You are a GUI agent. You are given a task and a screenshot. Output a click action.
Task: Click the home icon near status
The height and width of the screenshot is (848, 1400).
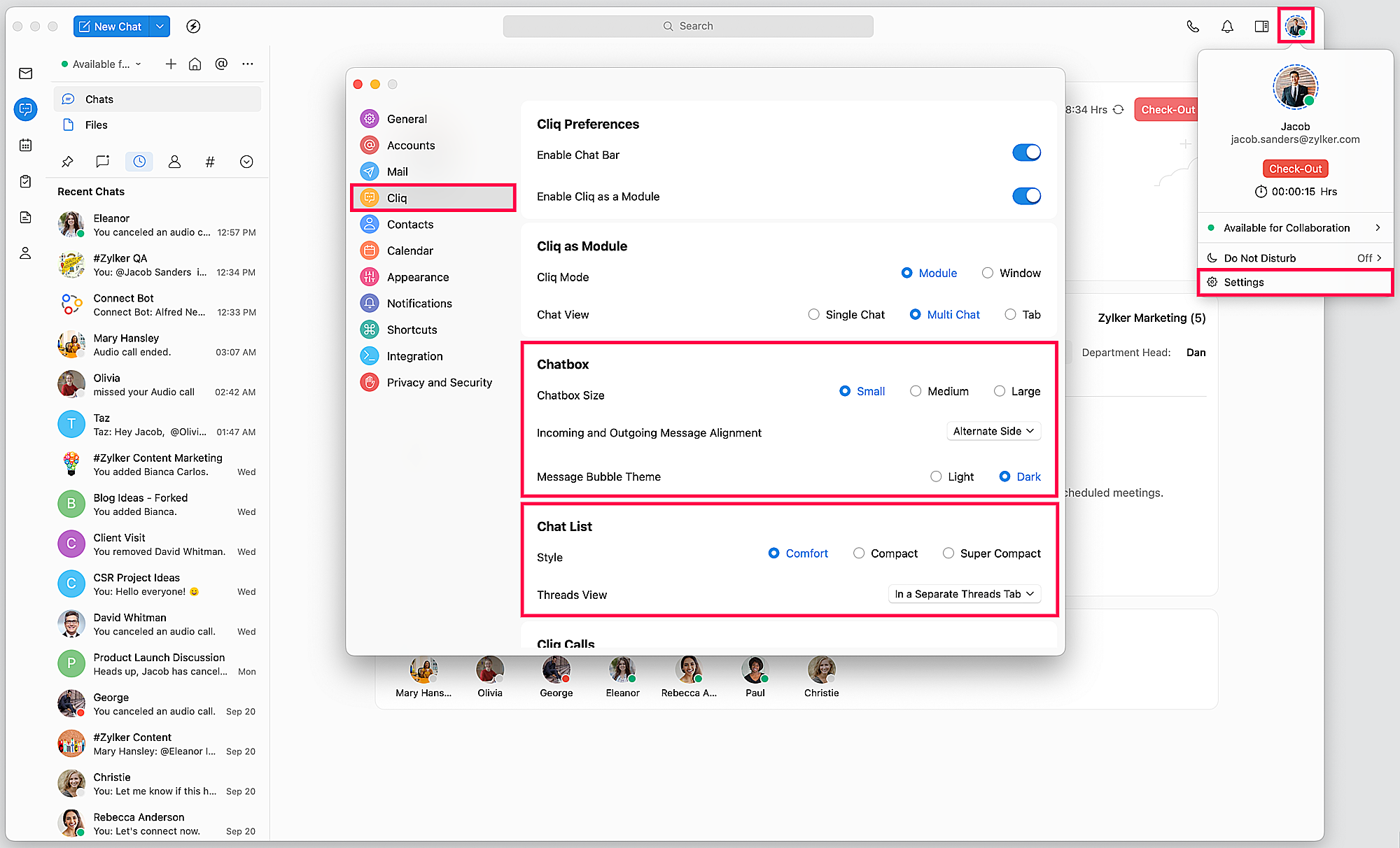tap(195, 64)
